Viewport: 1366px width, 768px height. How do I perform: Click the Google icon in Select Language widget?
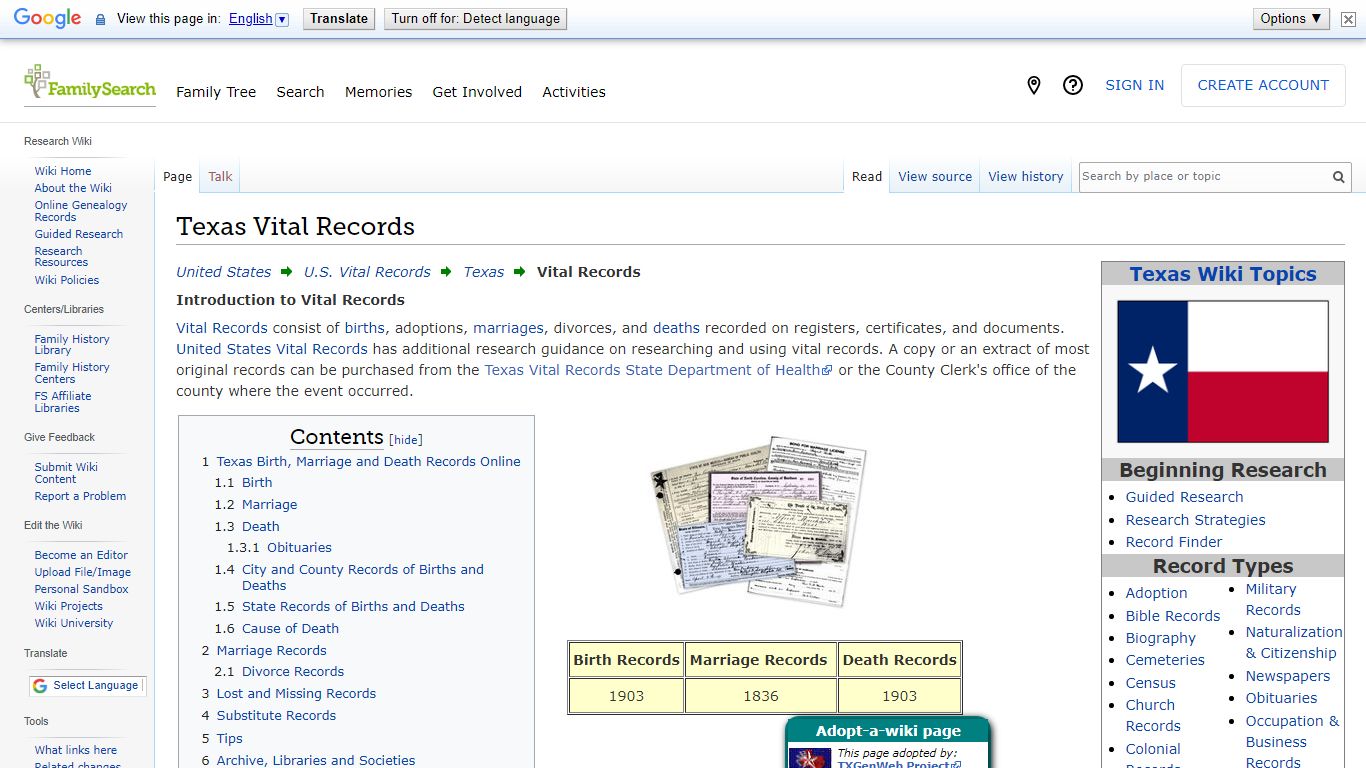(40, 686)
